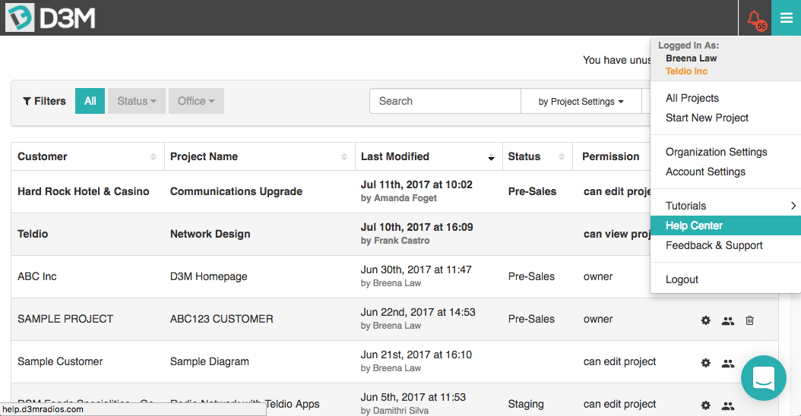Open the Sample Diagram project

point(209,361)
